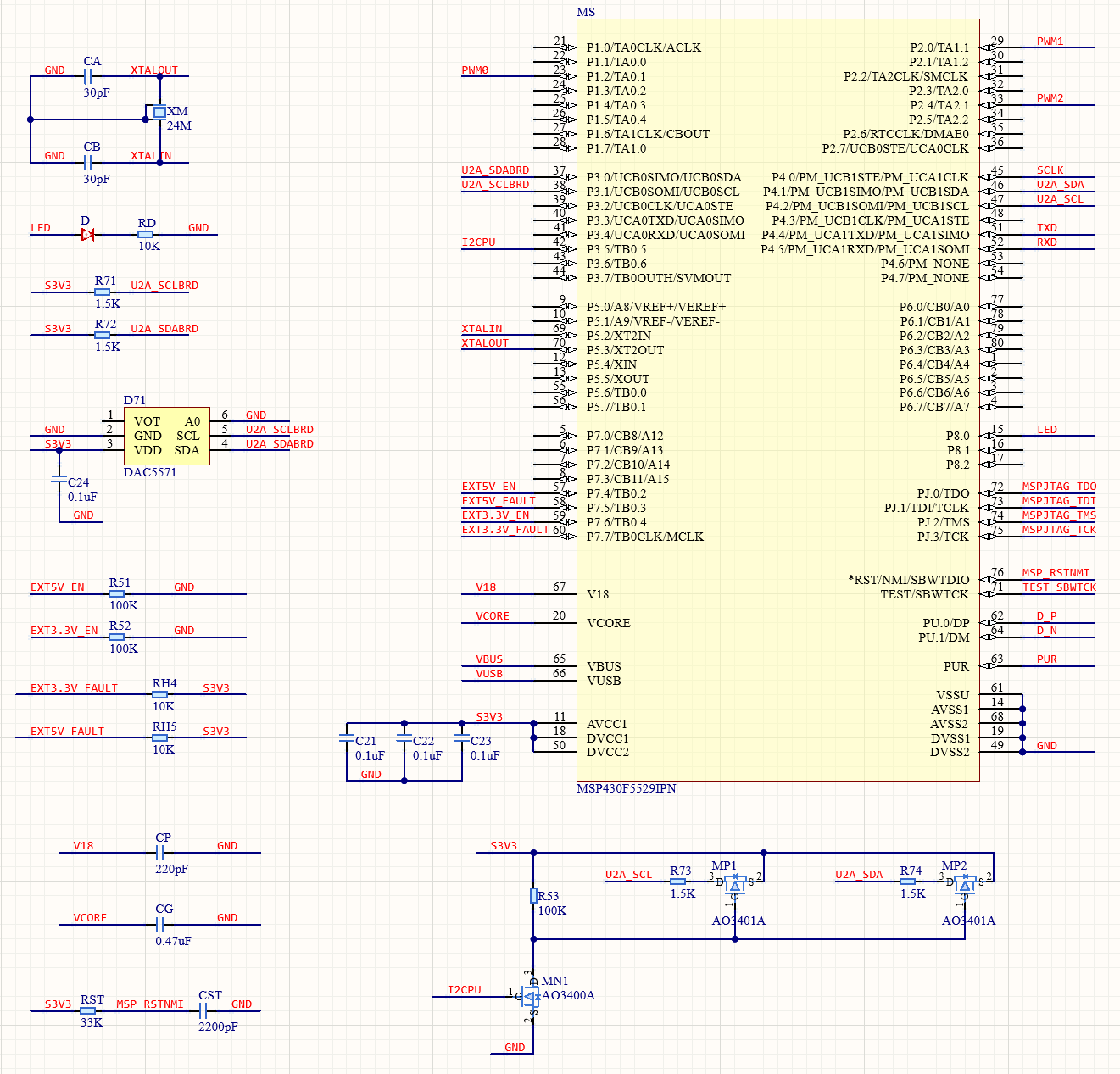
Task: Click the MSPJTAG_TCK net label
Action: coord(1059,530)
